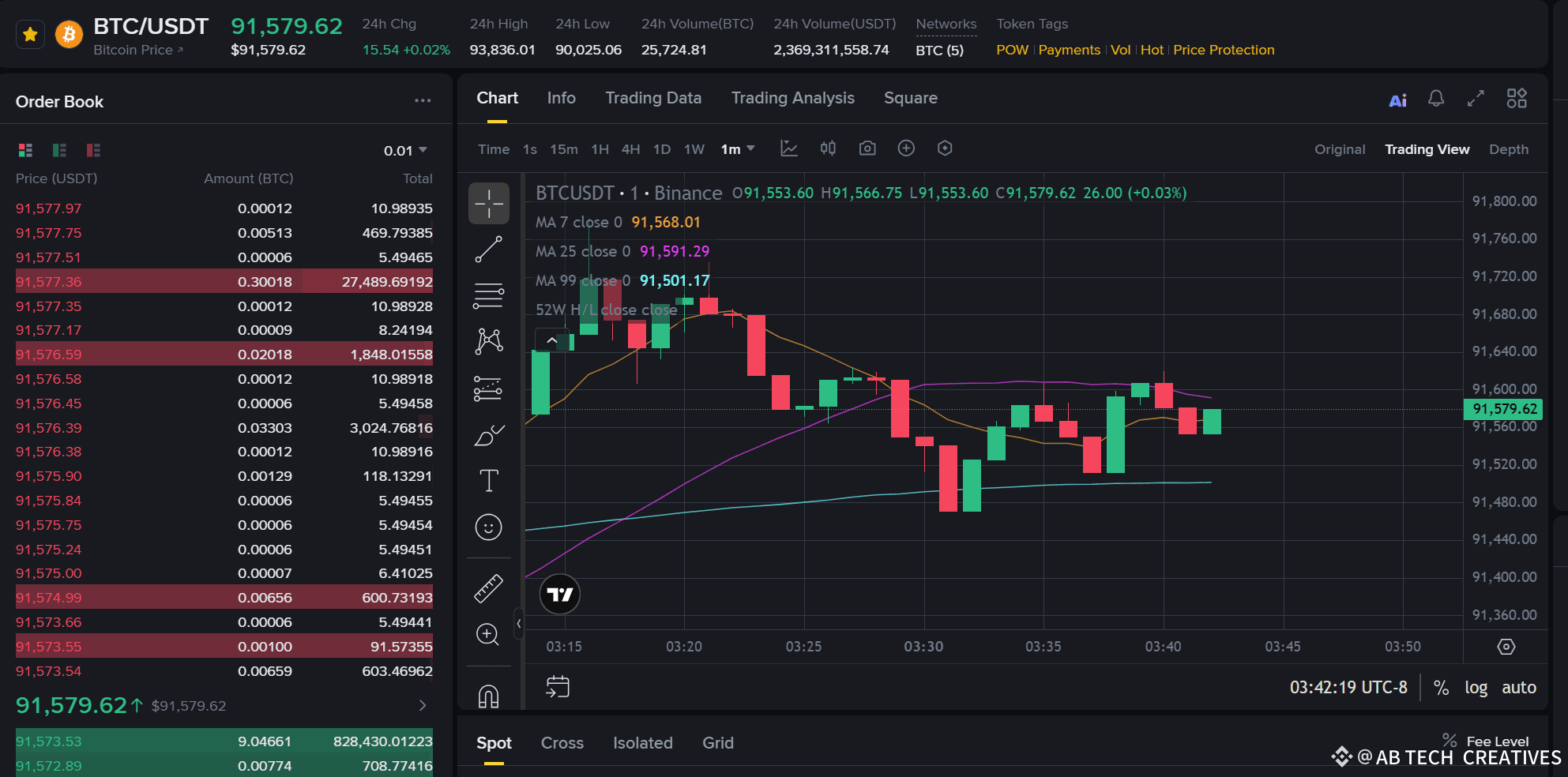Open the 03:42:19 UTC-8 timezone menu
Screen dimensions: 1568x777
coord(1348,688)
